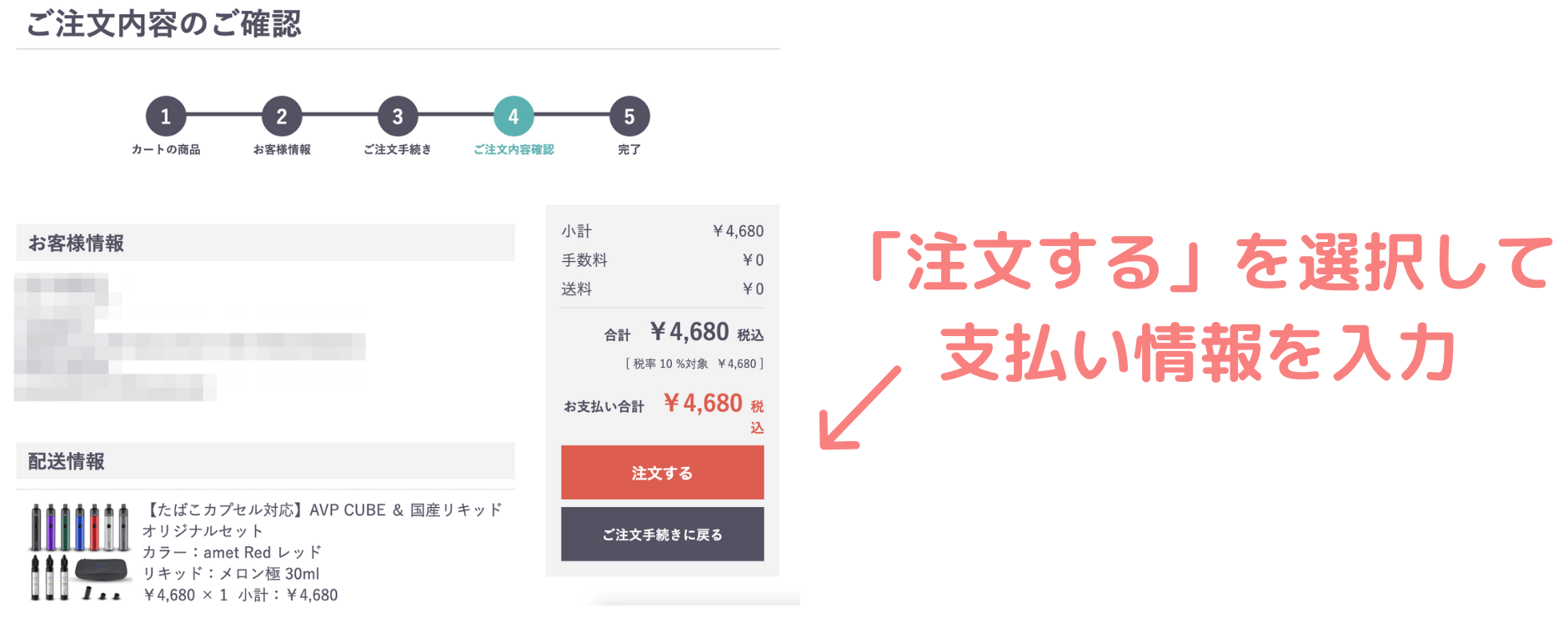Select step 3 circle ご注文手続き
The image size is (1568, 628).
(x=398, y=117)
